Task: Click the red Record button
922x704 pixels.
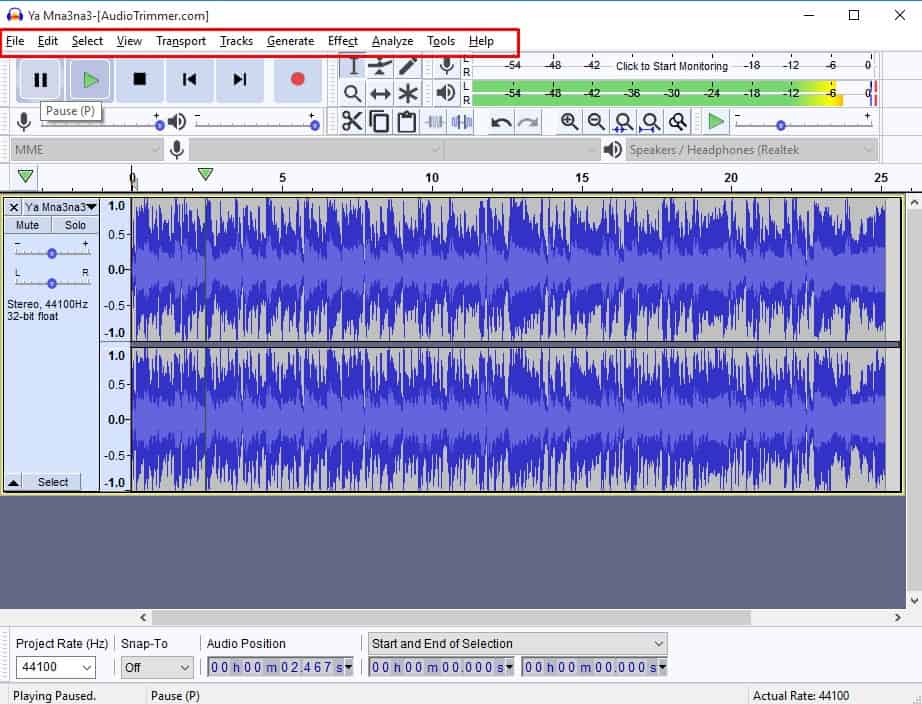Action: click(x=297, y=79)
